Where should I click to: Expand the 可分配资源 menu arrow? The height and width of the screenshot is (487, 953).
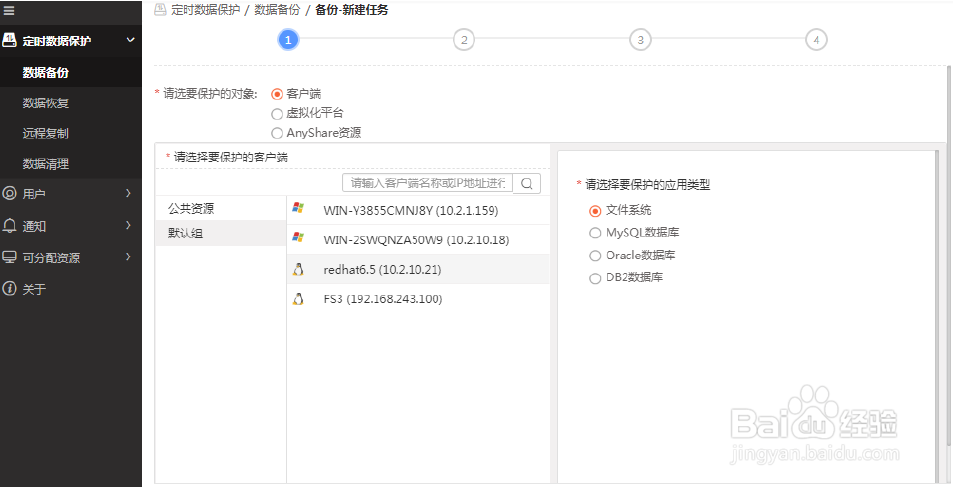(x=128, y=257)
